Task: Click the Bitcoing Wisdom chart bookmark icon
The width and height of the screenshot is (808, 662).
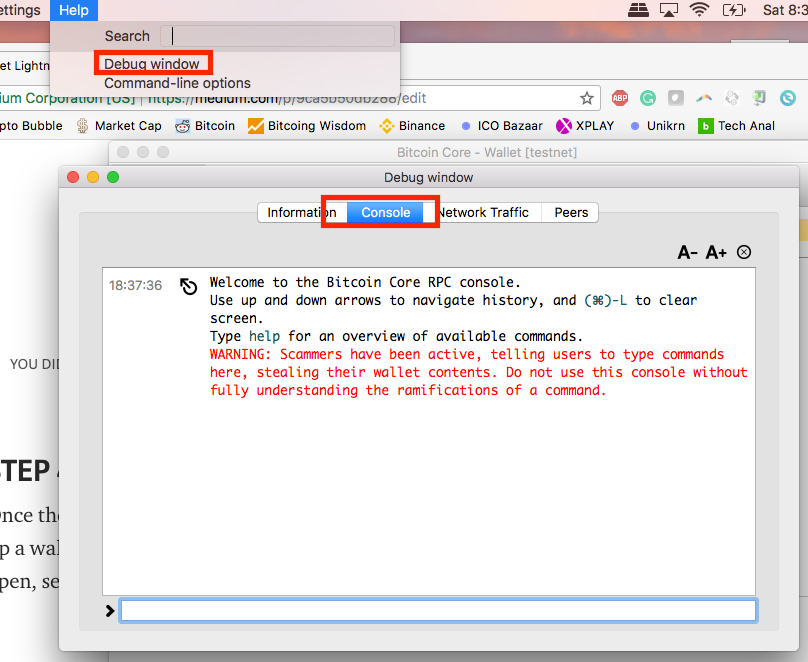Action: coord(256,126)
